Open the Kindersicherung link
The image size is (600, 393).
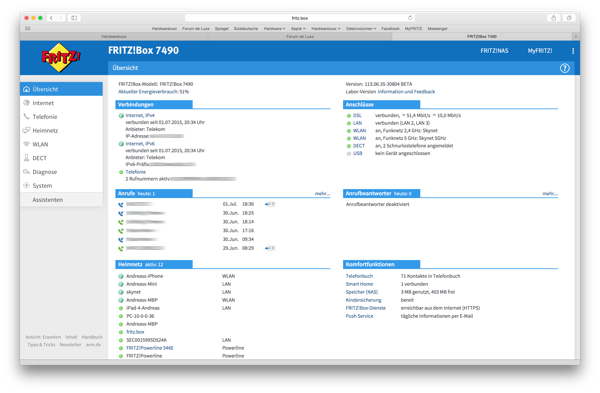click(x=364, y=300)
